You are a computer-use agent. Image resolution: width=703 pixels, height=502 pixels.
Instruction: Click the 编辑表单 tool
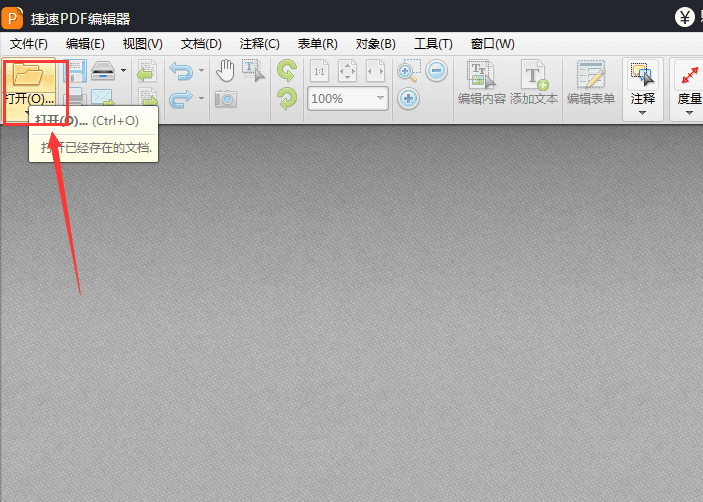pos(591,83)
